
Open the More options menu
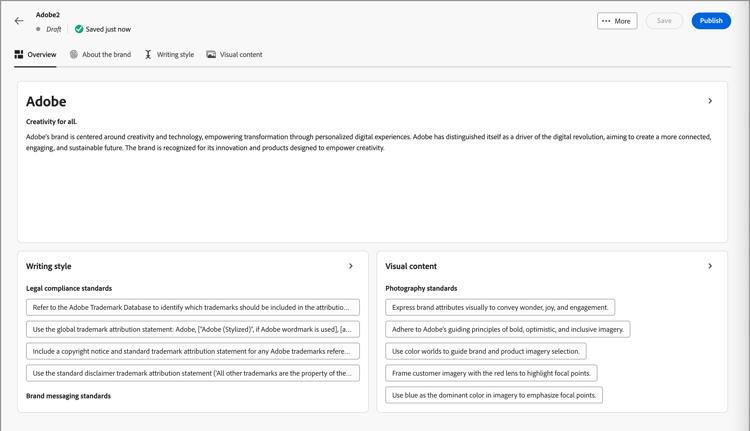(x=617, y=21)
